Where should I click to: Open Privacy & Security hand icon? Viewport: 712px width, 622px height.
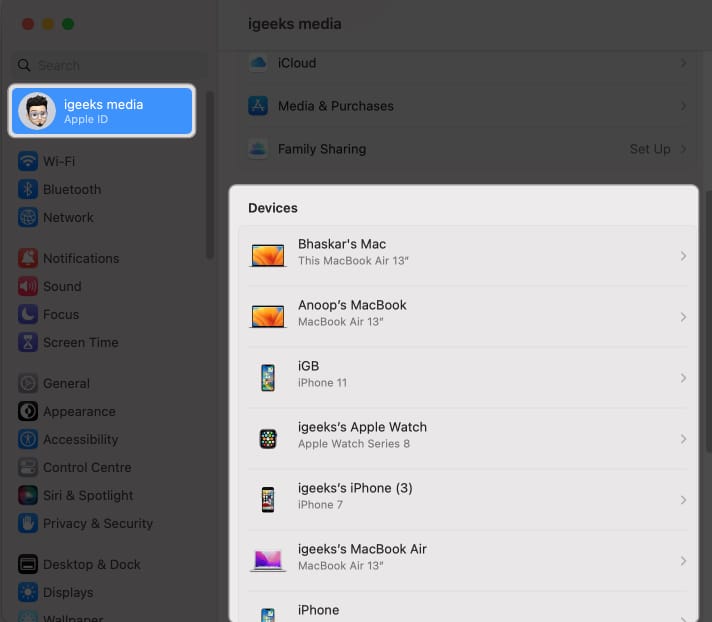[x=28, y=523]
